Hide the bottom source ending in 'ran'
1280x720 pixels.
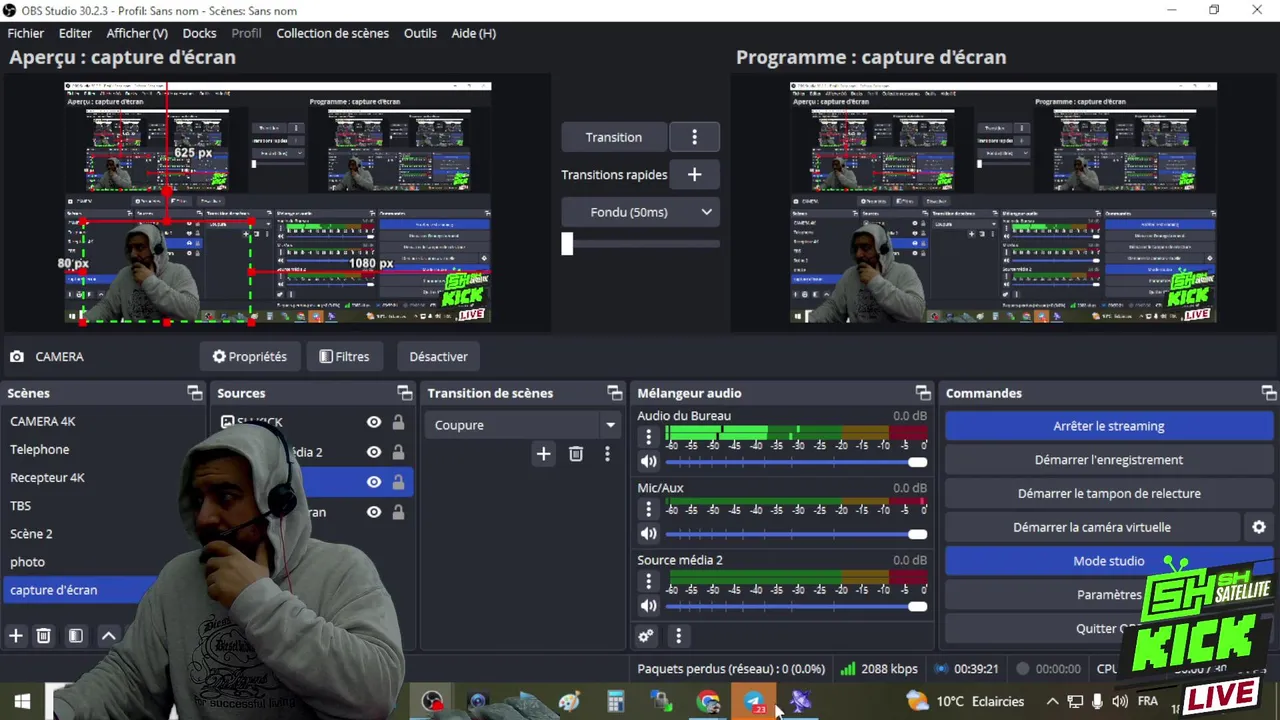tap(374, 512)
